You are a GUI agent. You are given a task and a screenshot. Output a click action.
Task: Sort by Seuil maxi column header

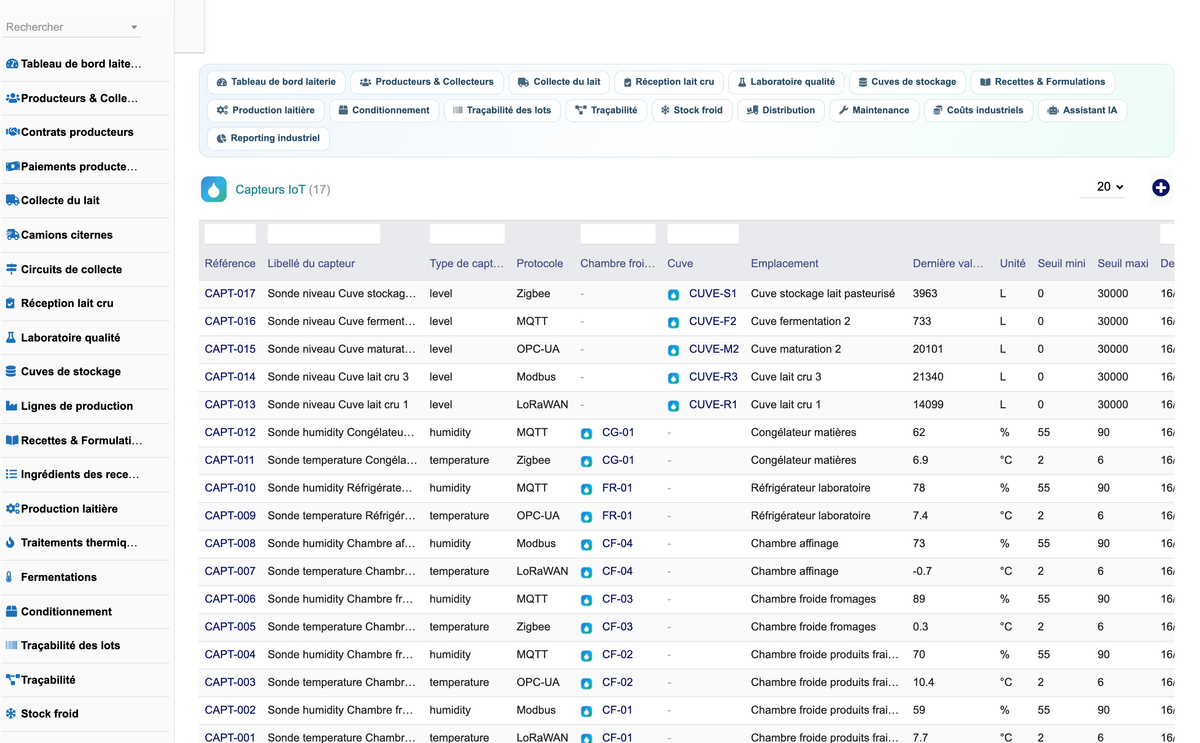pyautogui.click(x=1123, y=264)
